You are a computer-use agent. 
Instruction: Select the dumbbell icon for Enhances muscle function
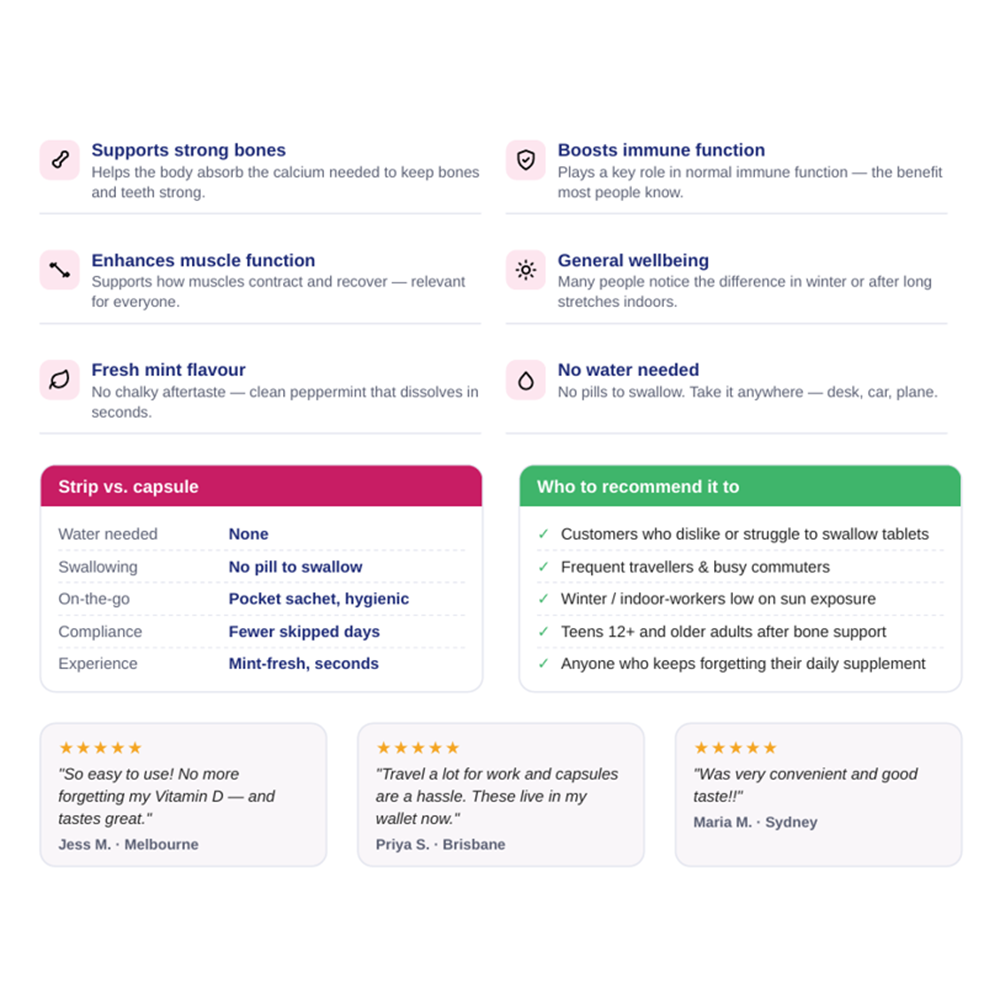(x=60, y=270)
